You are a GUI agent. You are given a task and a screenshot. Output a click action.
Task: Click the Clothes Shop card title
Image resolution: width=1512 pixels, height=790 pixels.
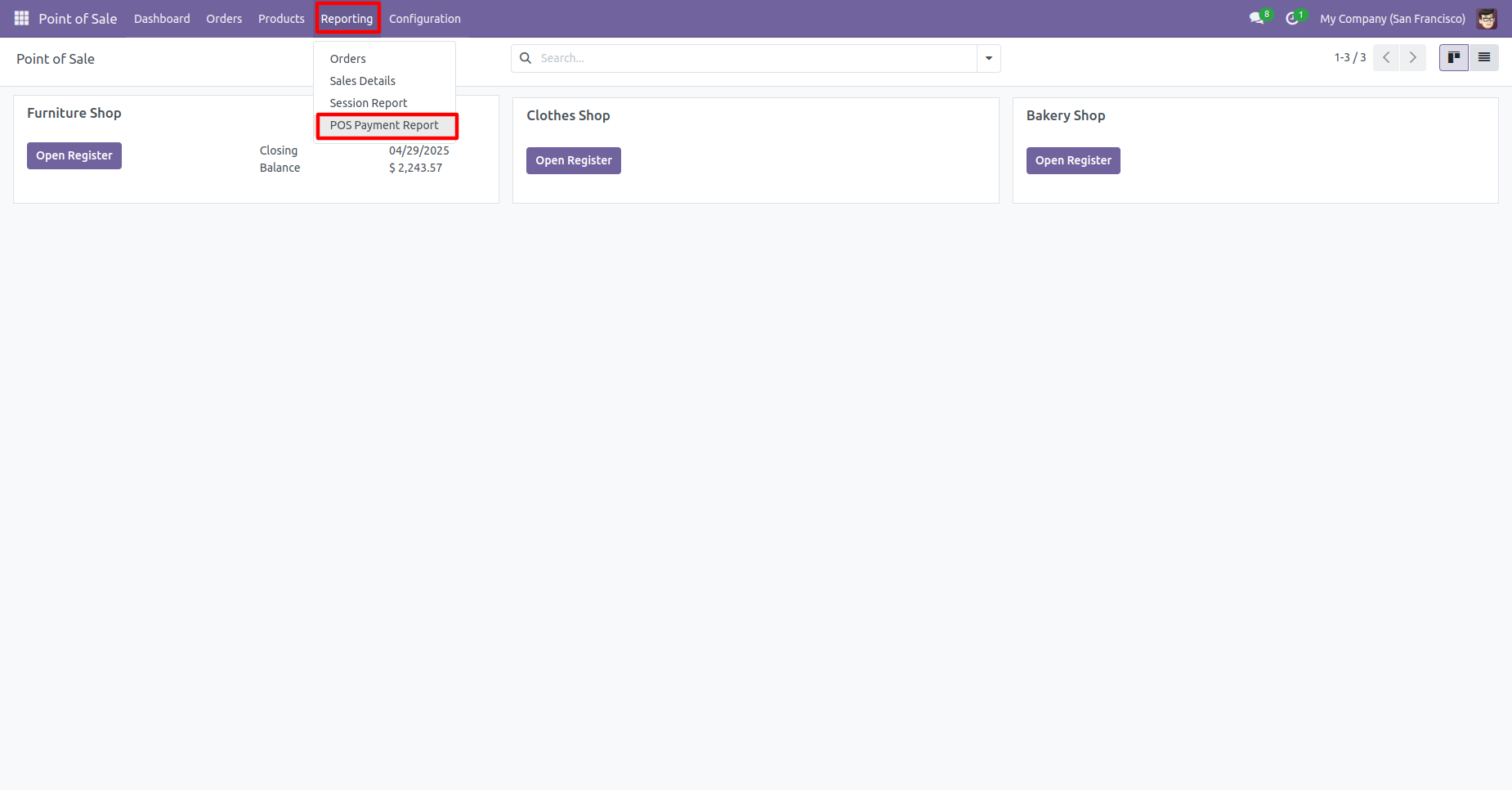click(x=568, y=115)
